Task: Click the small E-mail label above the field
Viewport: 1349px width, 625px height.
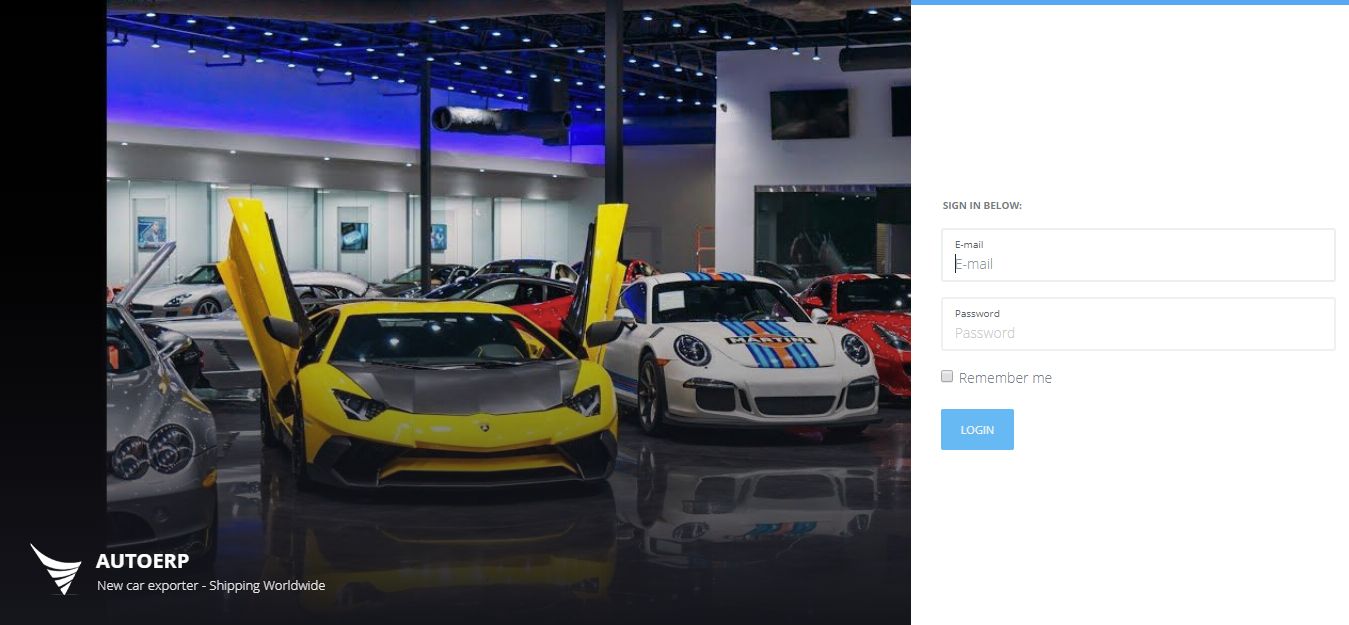Action: (x=969, y=244)
